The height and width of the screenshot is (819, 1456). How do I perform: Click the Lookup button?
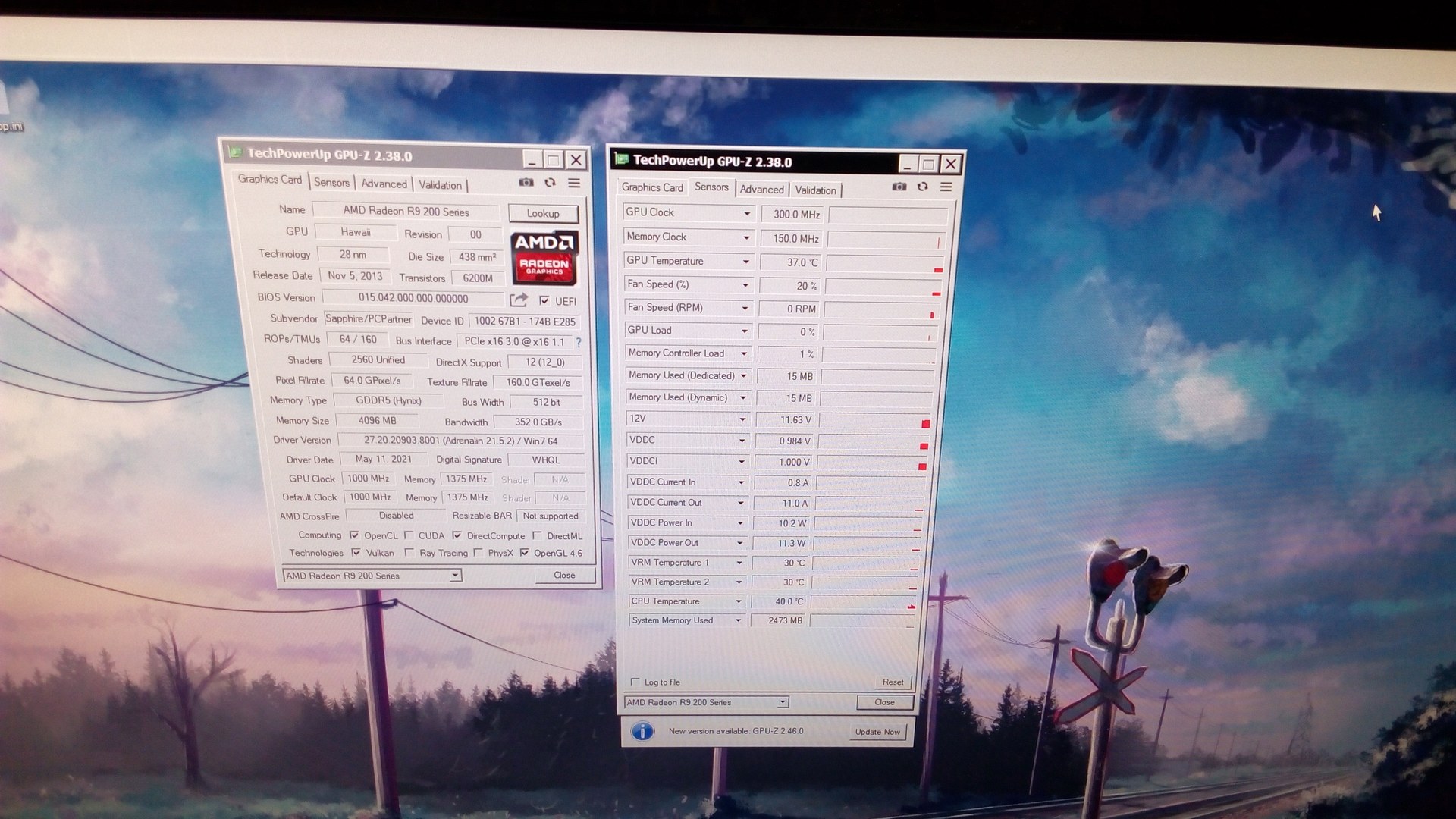pos(543,214)
